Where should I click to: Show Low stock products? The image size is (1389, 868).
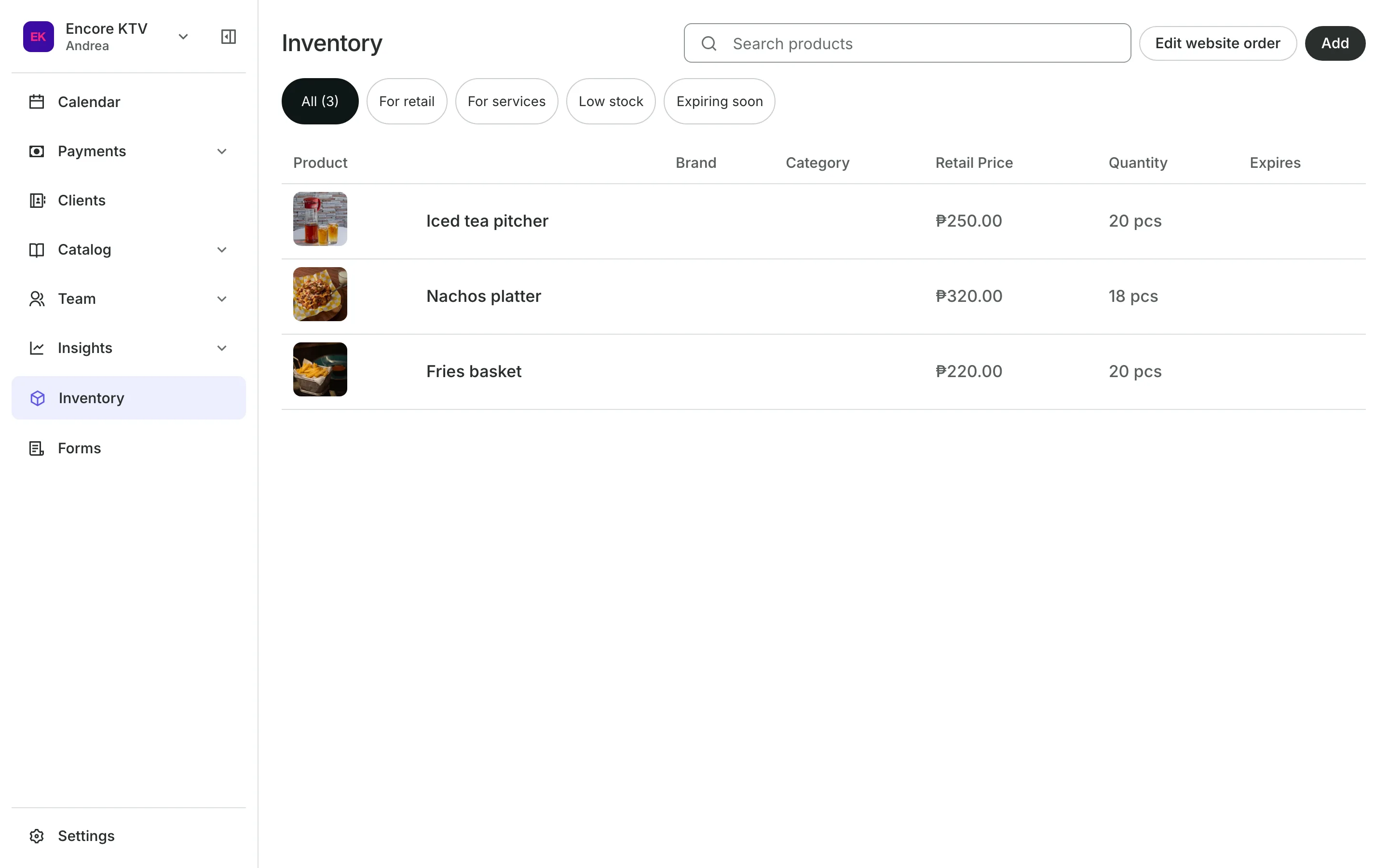click(x=611, y=101)
